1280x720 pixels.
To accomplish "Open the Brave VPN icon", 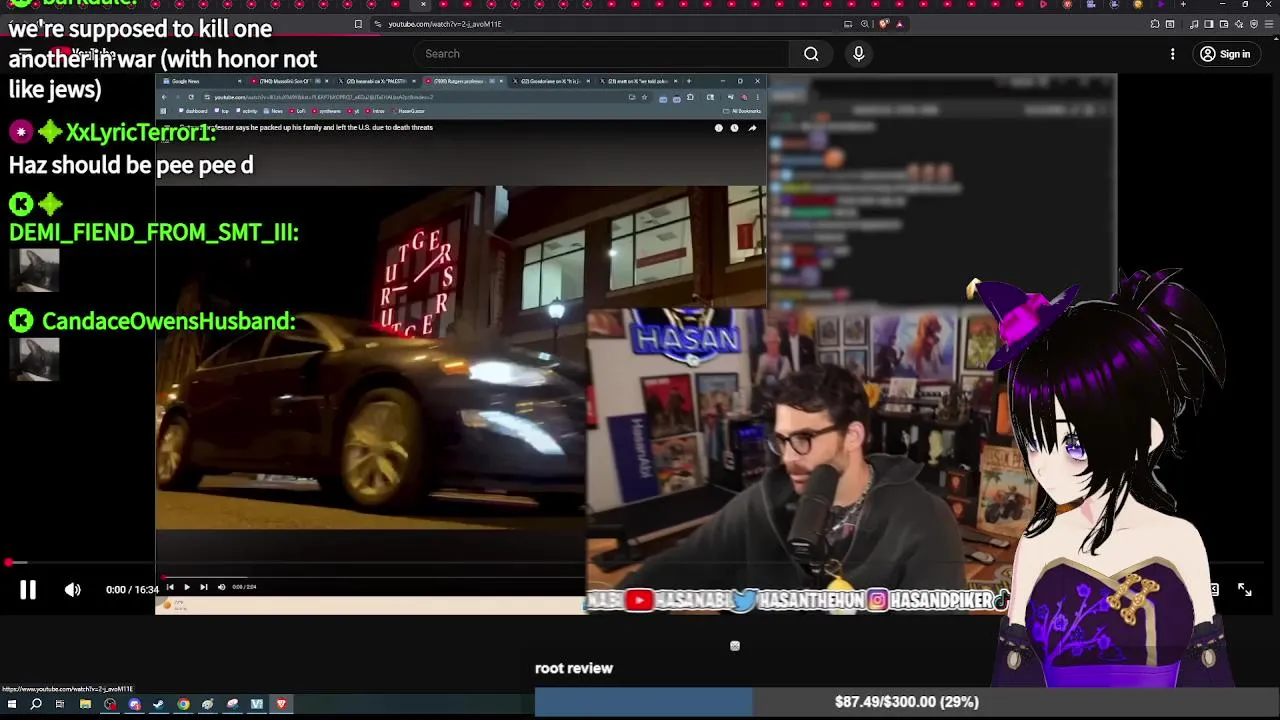I will click(x=1254, y=24).
